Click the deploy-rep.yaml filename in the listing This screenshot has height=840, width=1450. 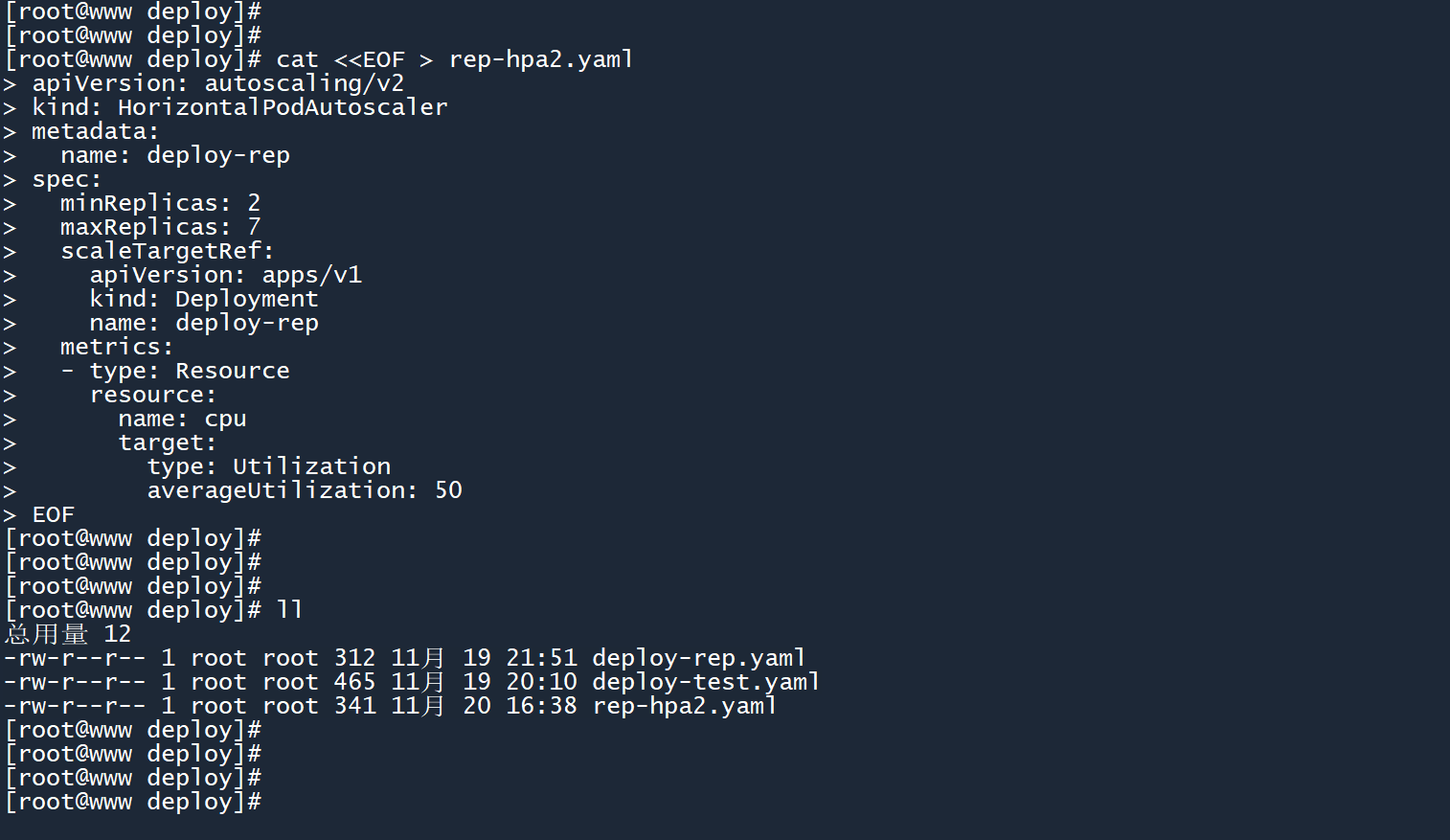tap(698, 658)
